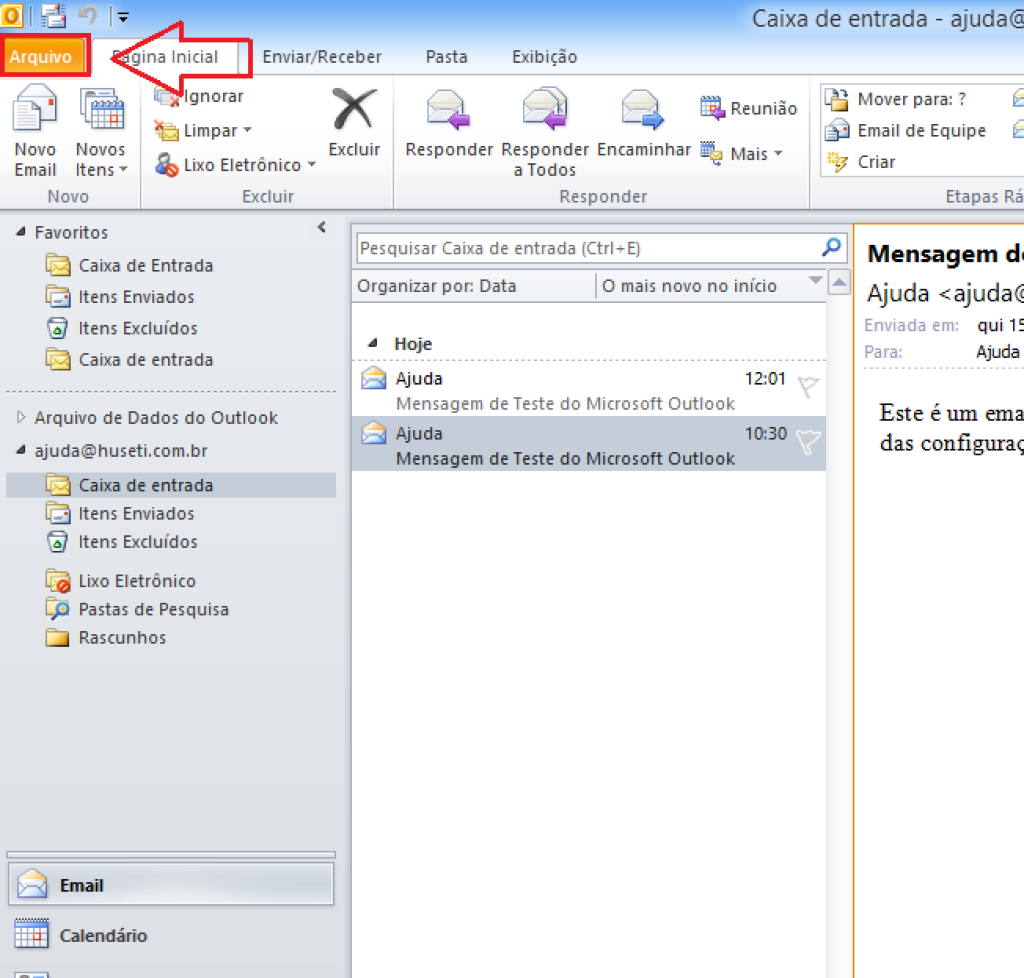The image size is (1024, 978).
Task: Click Criar new quick step
Action: (860, 162)
